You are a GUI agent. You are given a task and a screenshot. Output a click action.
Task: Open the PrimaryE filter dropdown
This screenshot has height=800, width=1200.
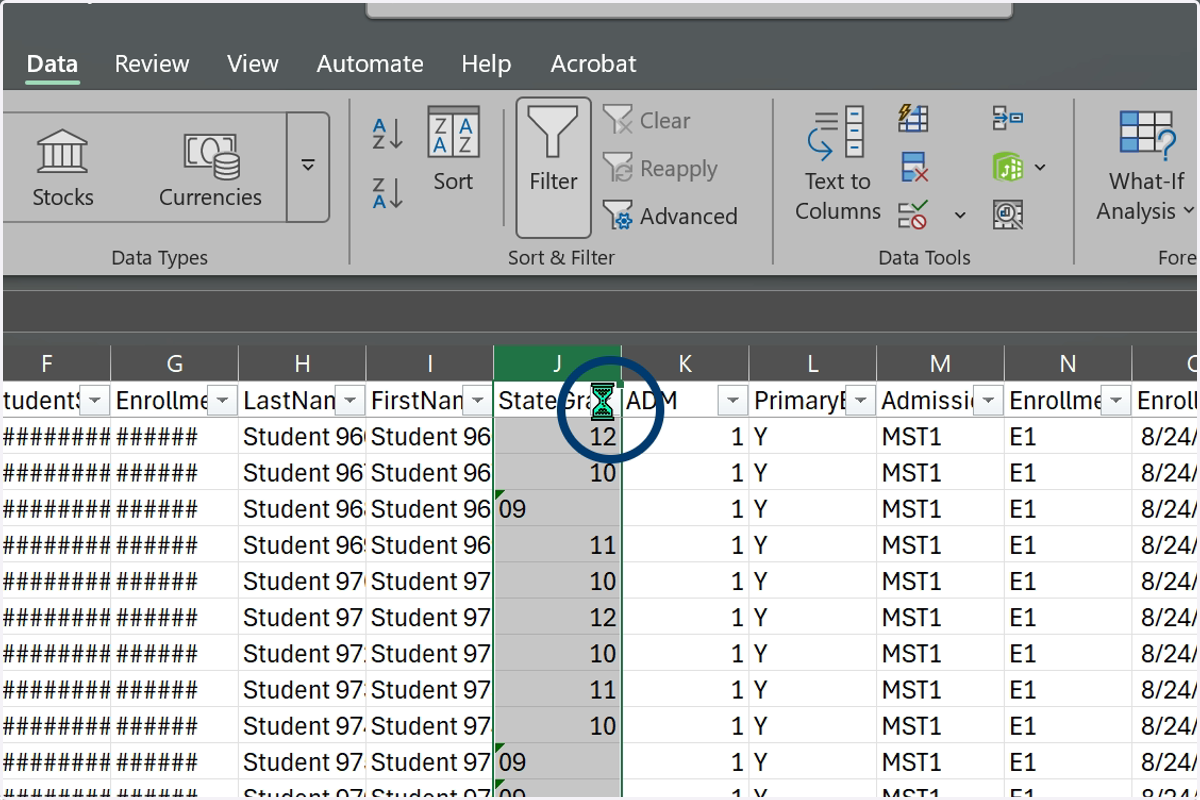point(861,401)
